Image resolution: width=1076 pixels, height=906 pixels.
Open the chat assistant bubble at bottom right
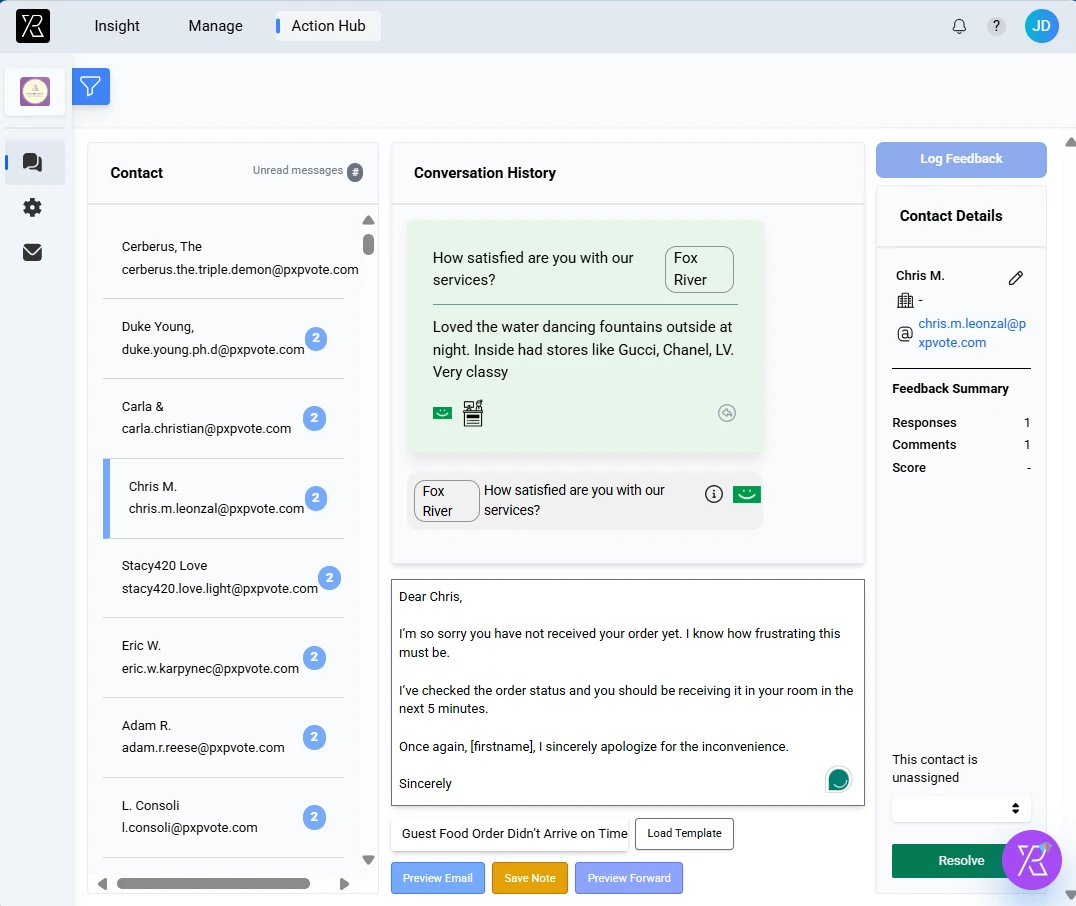point(1032,860)
